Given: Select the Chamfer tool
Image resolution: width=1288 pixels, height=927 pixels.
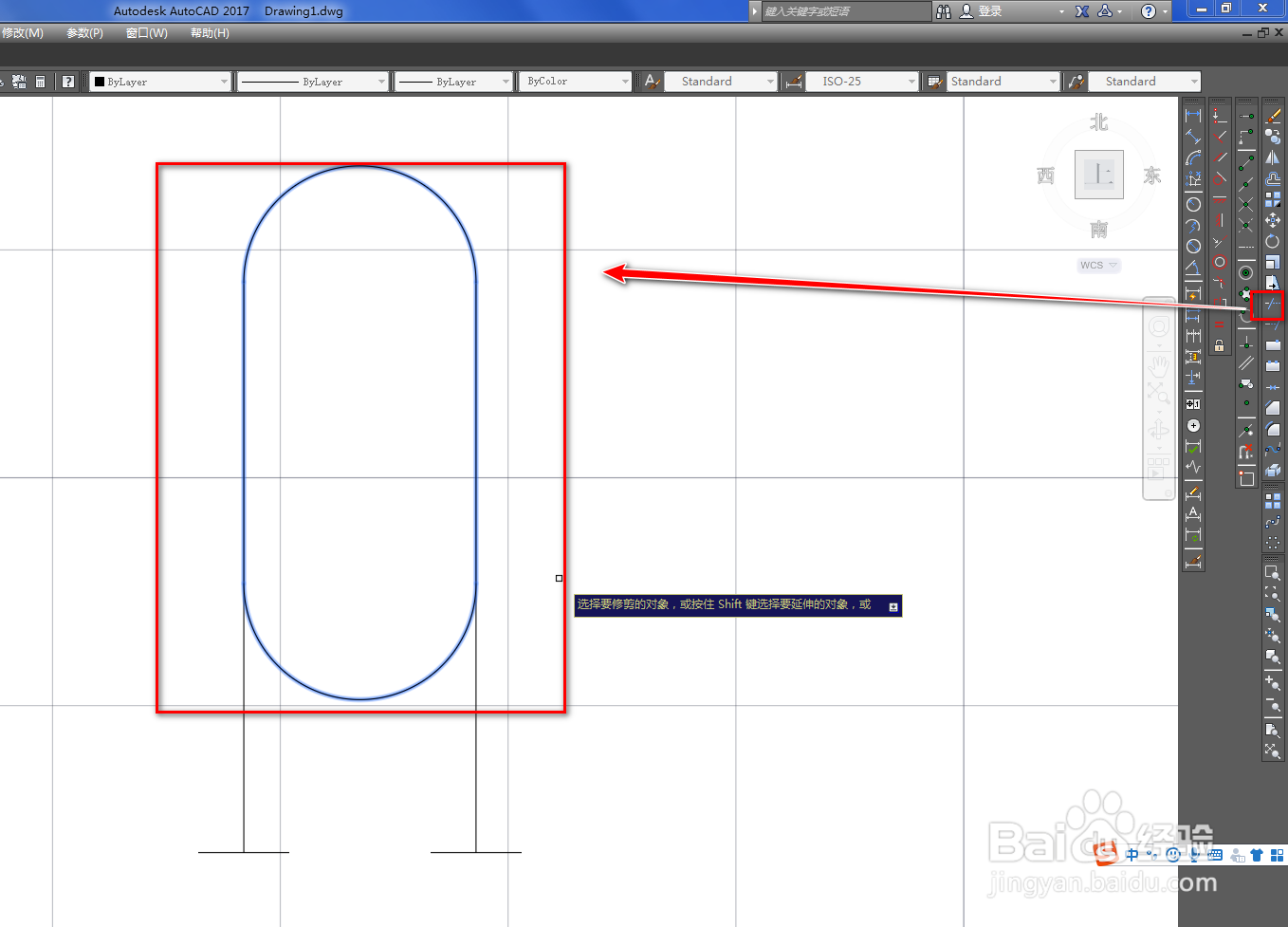Looking at the screenshot, I should point(1273,408).
